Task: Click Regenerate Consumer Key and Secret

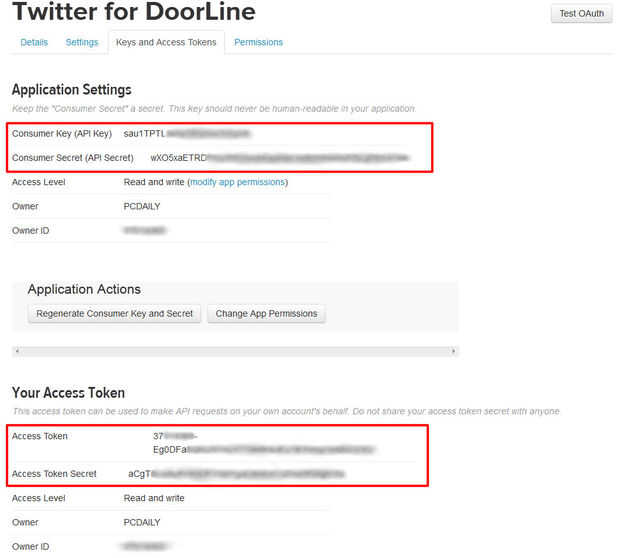Action: tap(115, 313)
